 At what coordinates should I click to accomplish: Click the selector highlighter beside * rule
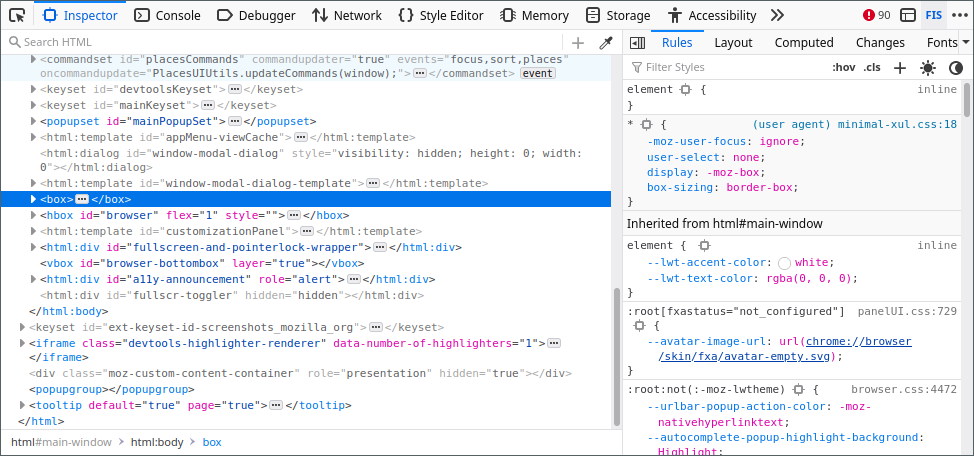(x=646, y=124)
